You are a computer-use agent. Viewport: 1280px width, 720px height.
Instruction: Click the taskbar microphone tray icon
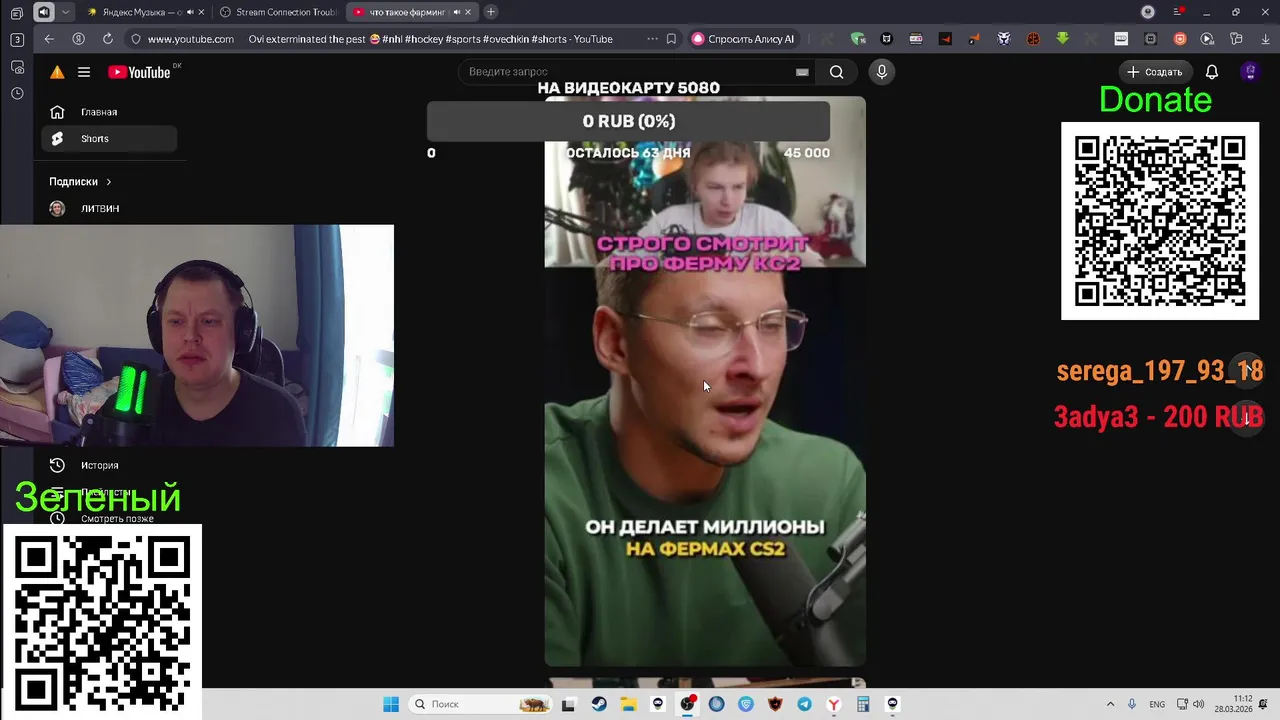1132,704
